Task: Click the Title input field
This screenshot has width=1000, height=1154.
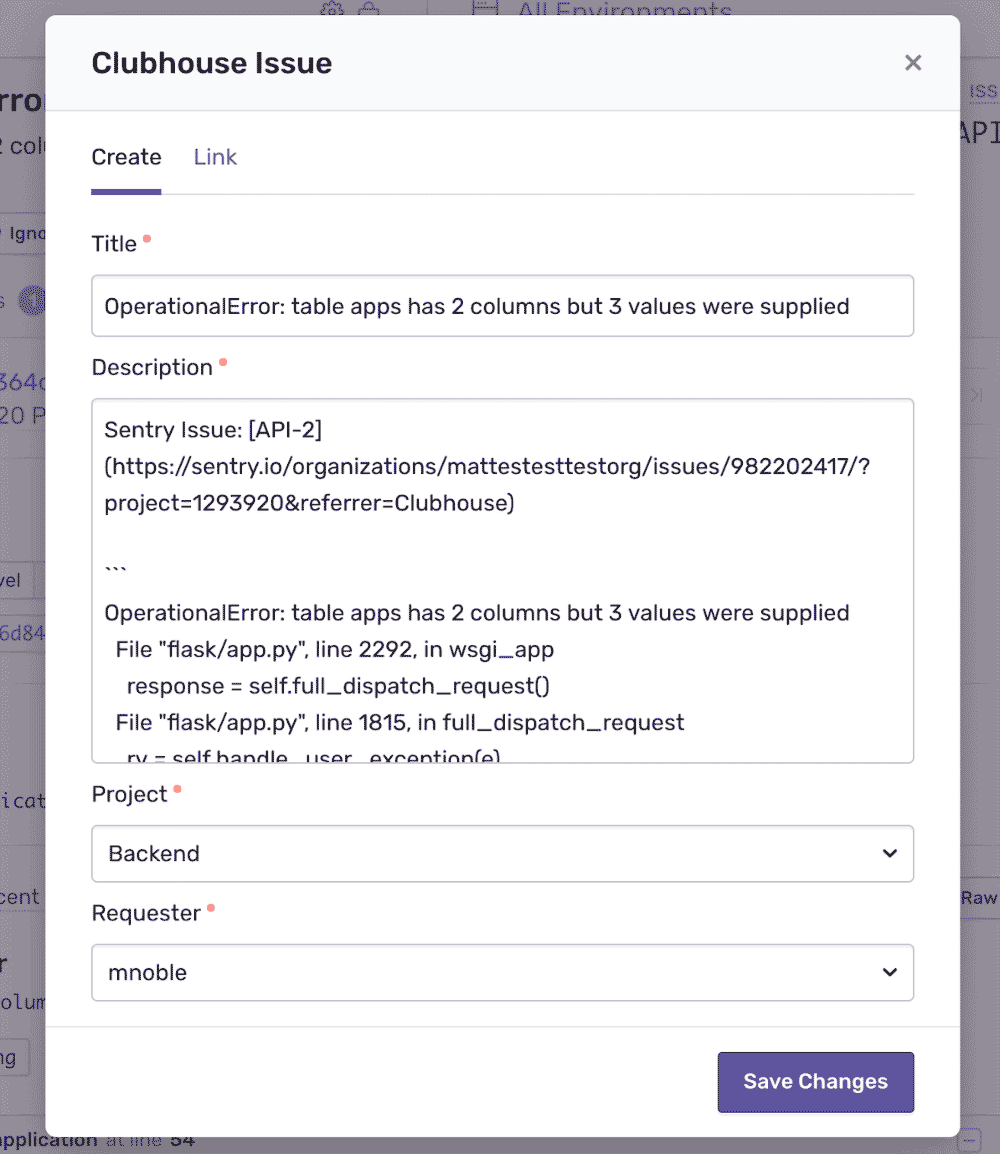Action: click(x=503, y=306)
